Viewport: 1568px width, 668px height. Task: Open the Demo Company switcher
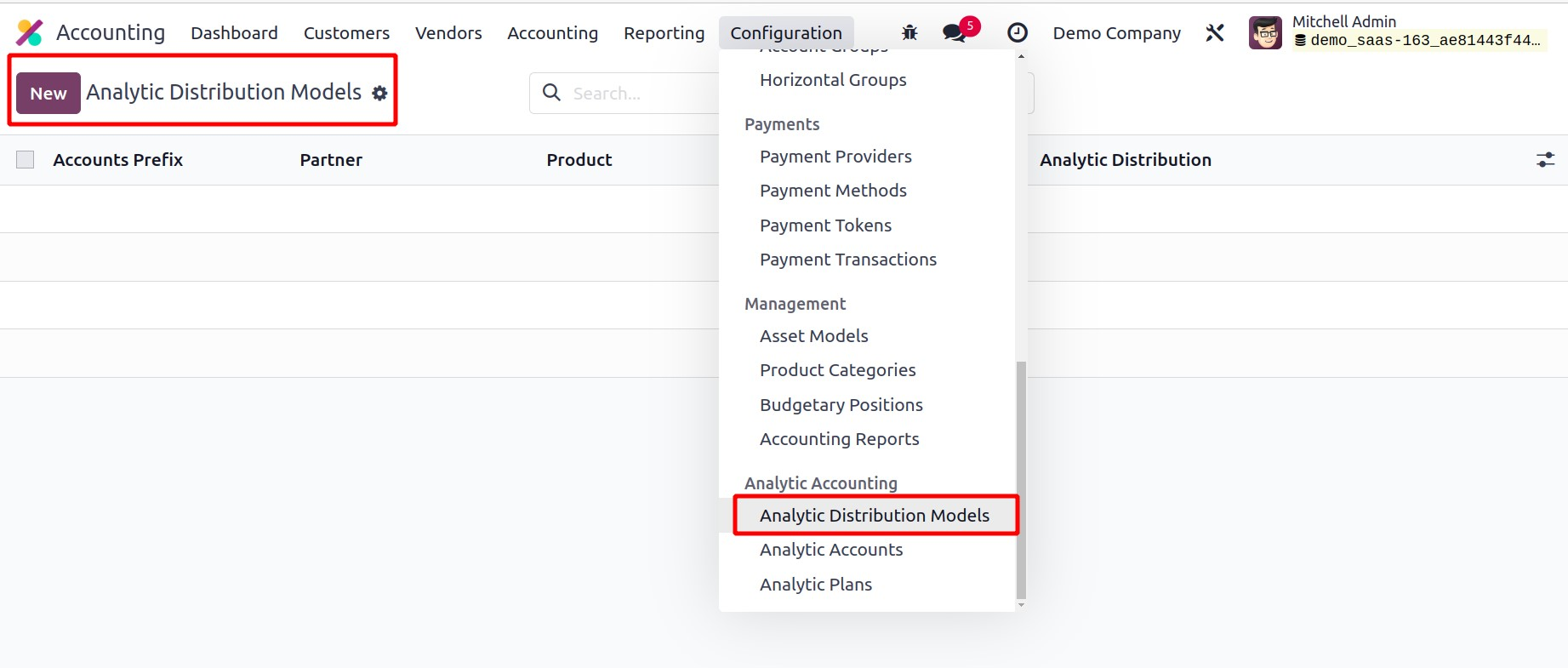pos(1116,33)
